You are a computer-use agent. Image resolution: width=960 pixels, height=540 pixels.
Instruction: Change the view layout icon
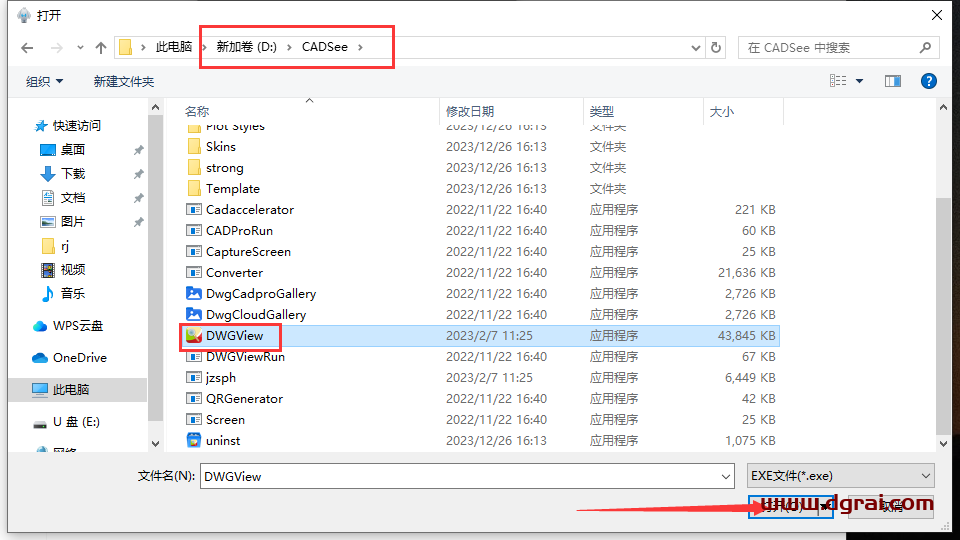tap(838, 81)
